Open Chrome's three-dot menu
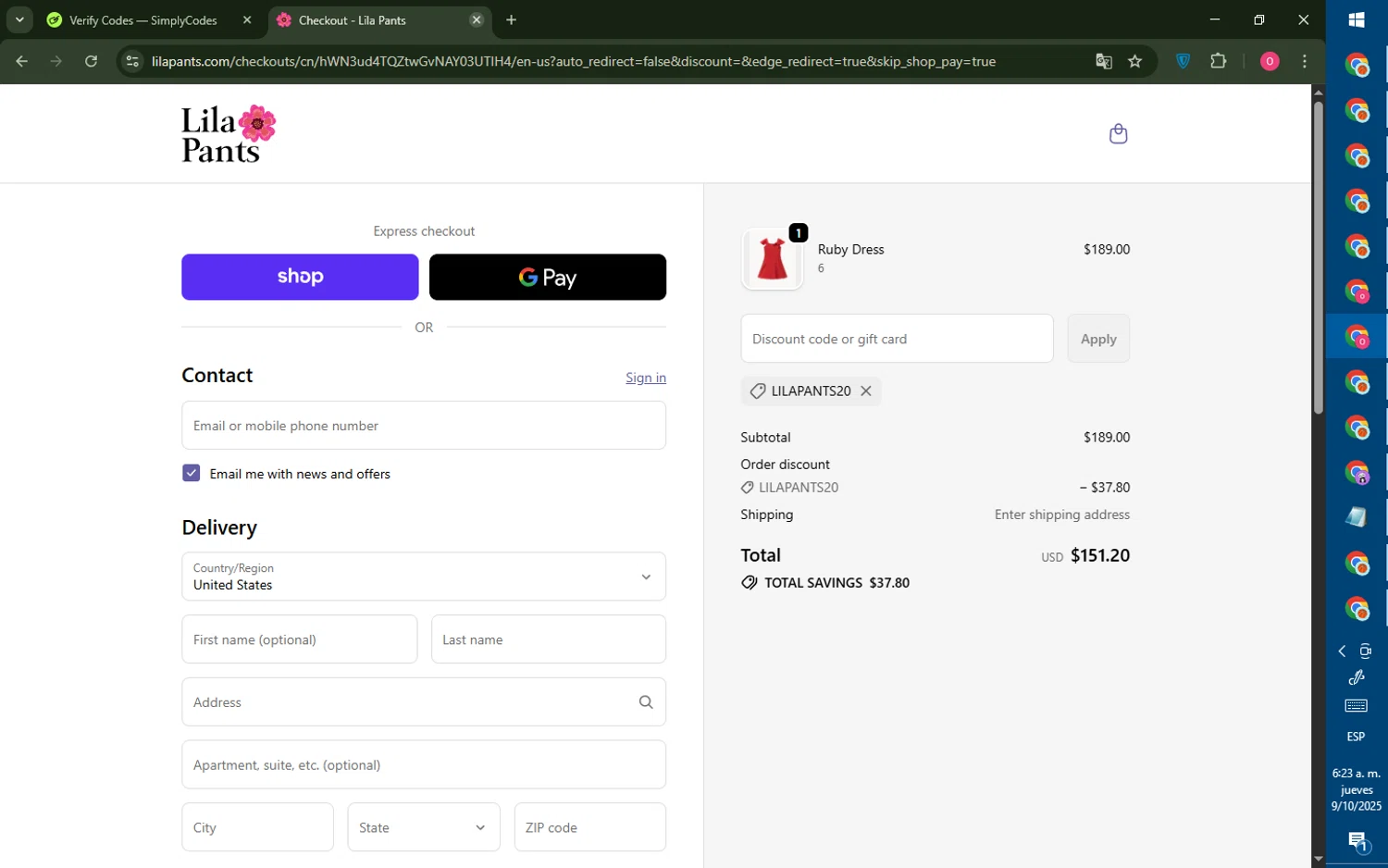1388x868 pixels. point(1305,61)
